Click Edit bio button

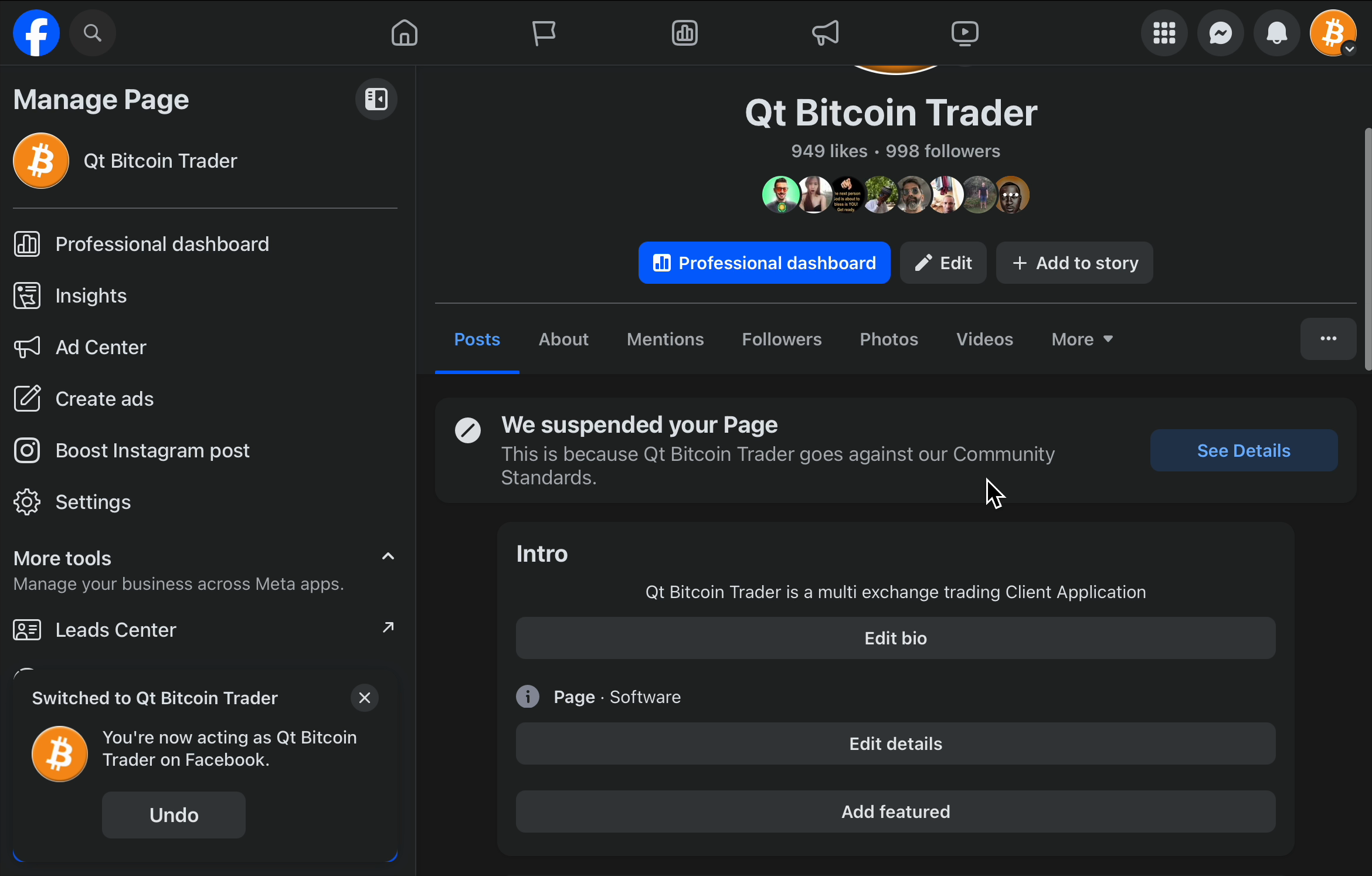coord(896,638)
